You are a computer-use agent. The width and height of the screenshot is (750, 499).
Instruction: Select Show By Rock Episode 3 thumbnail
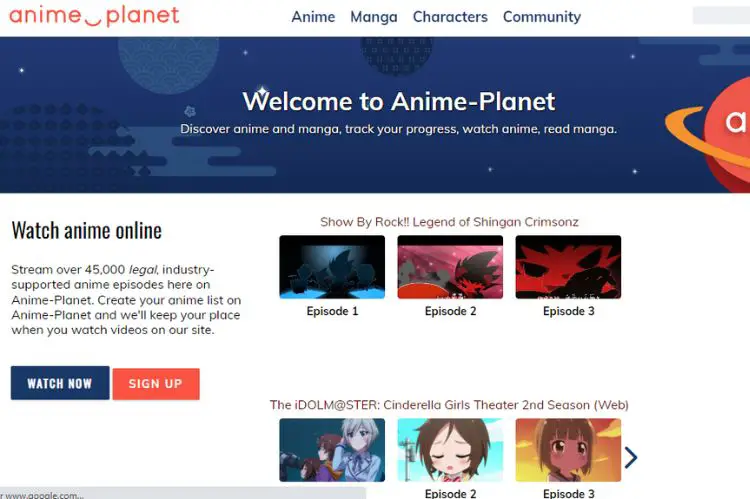coord(568,267)
